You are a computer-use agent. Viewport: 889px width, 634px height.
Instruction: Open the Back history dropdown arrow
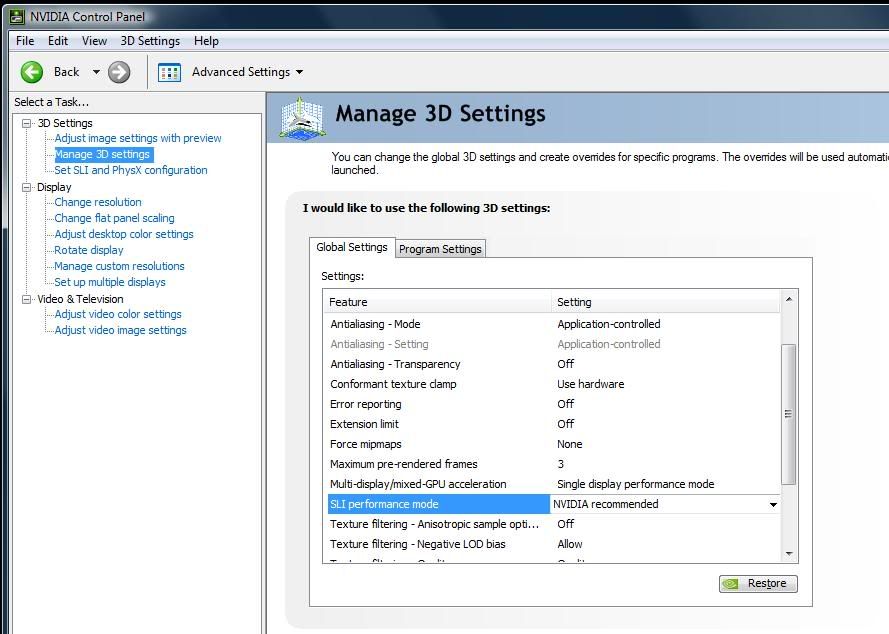pos(96,72)
